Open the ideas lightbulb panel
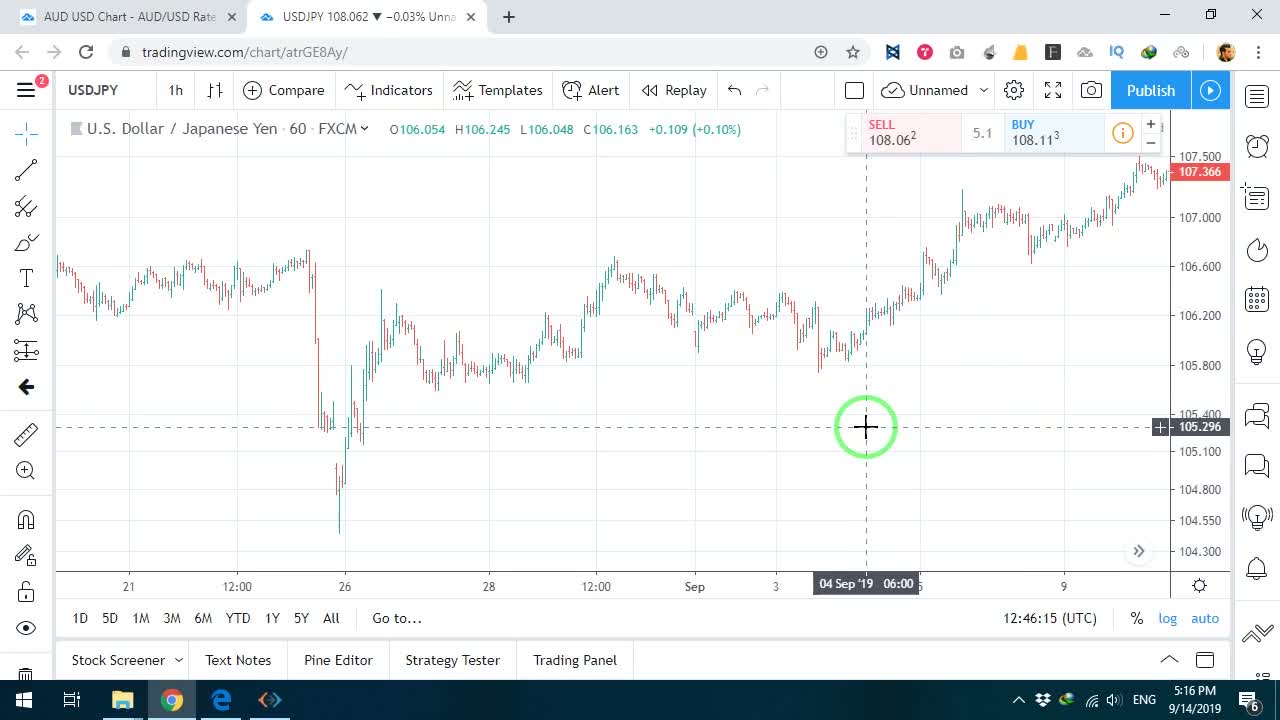This screenshot has height=720, width=1280. point(1257,352)
